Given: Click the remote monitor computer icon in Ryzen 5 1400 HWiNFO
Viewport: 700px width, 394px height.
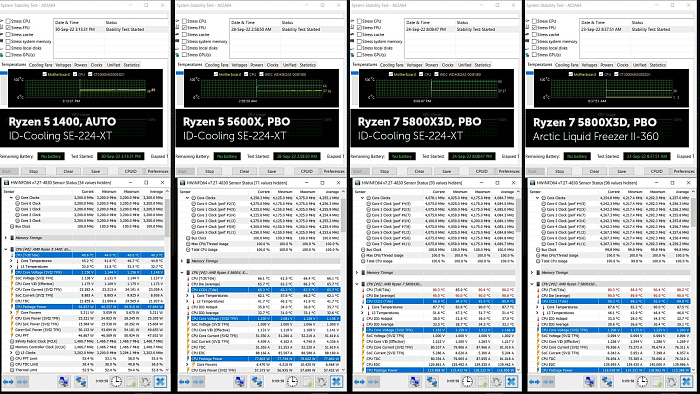Looking at the screenshot, I should click(x=64, y=382).
